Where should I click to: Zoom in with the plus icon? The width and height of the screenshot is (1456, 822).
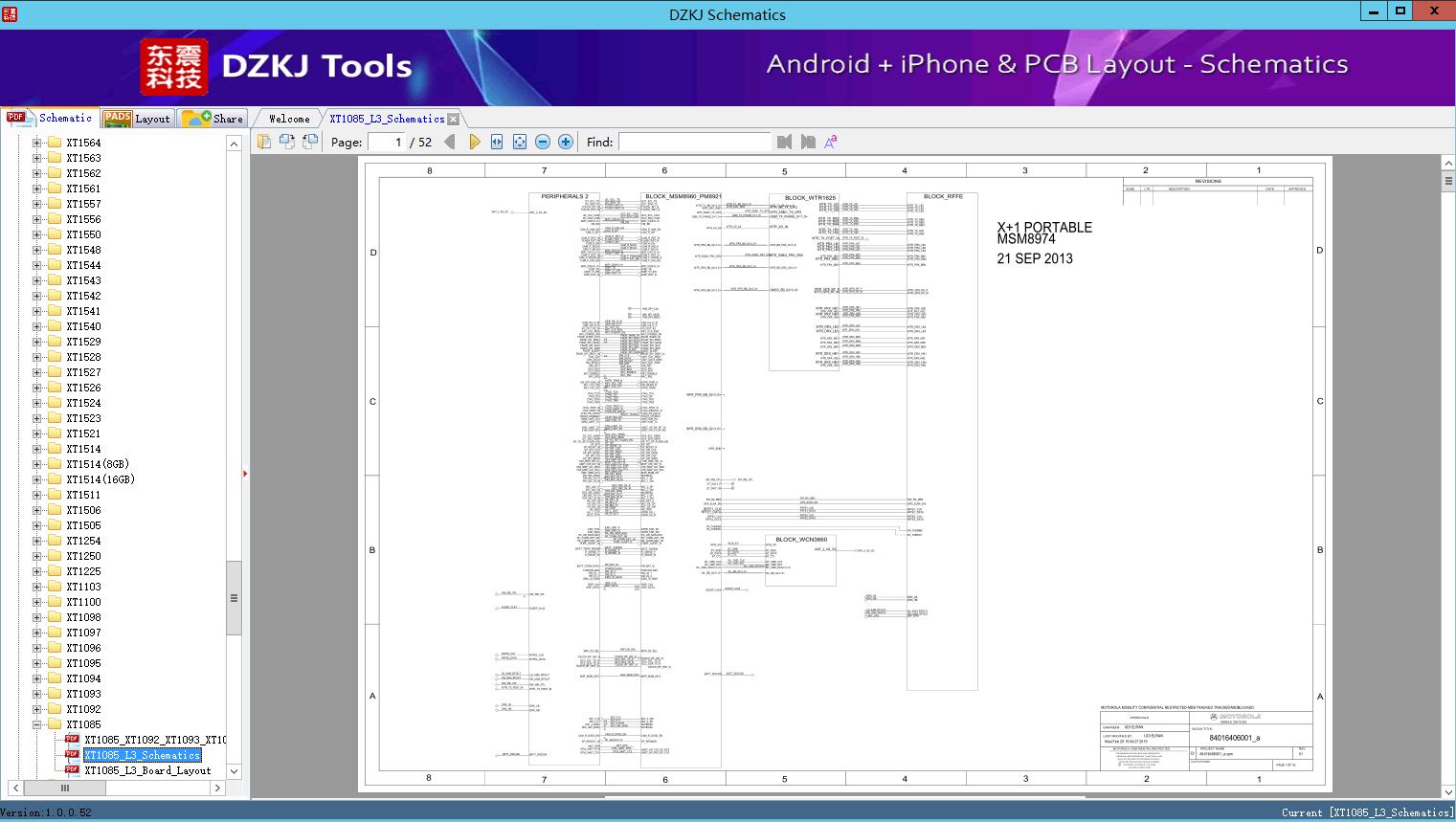566,142
